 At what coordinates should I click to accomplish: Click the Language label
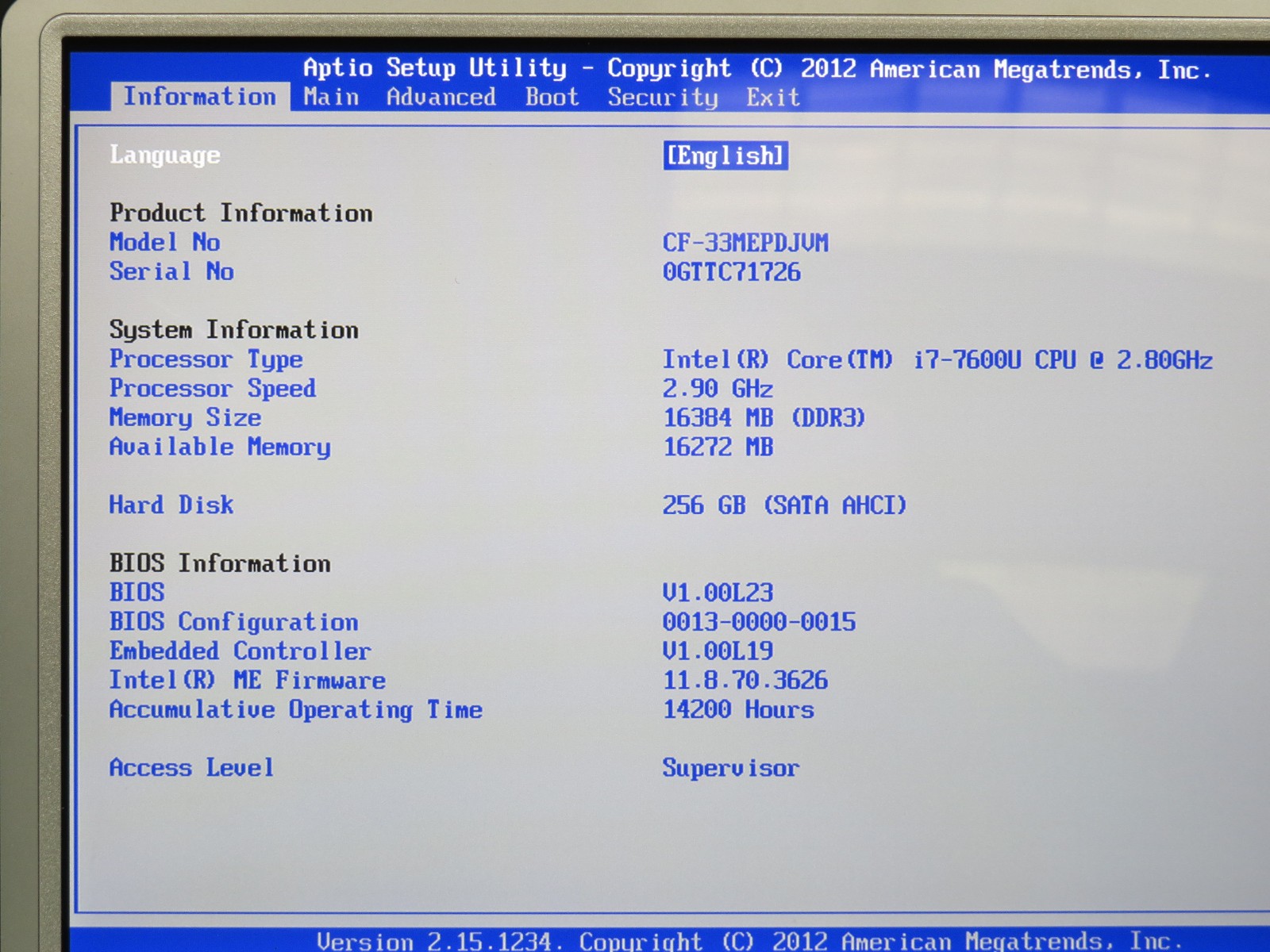165,155
